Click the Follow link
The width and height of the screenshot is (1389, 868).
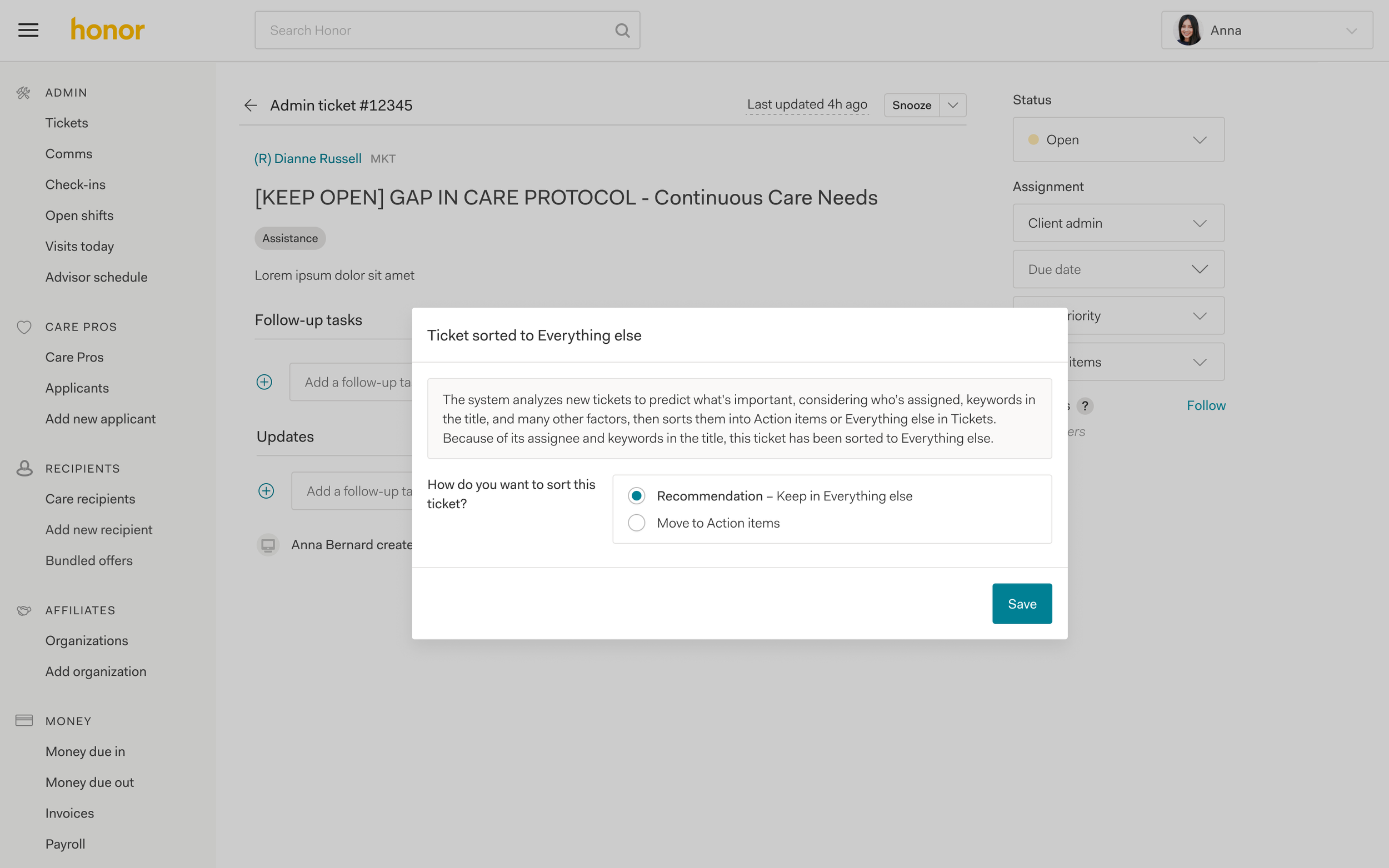click(x=1206, y=405)
